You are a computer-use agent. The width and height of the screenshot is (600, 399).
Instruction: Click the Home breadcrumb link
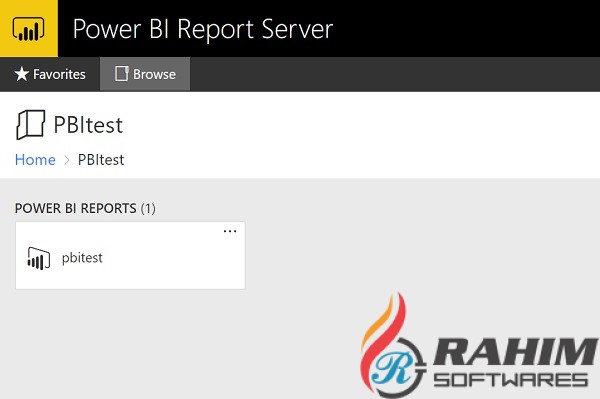[x=35, y=160]
